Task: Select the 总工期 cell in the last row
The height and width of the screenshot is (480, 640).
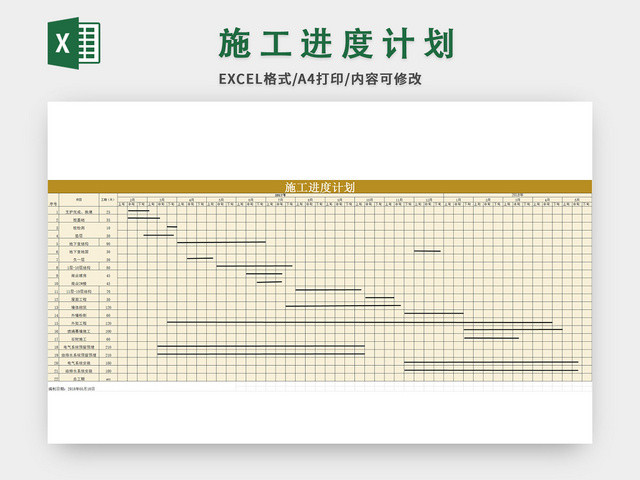Action: click(x=79, y=379)
